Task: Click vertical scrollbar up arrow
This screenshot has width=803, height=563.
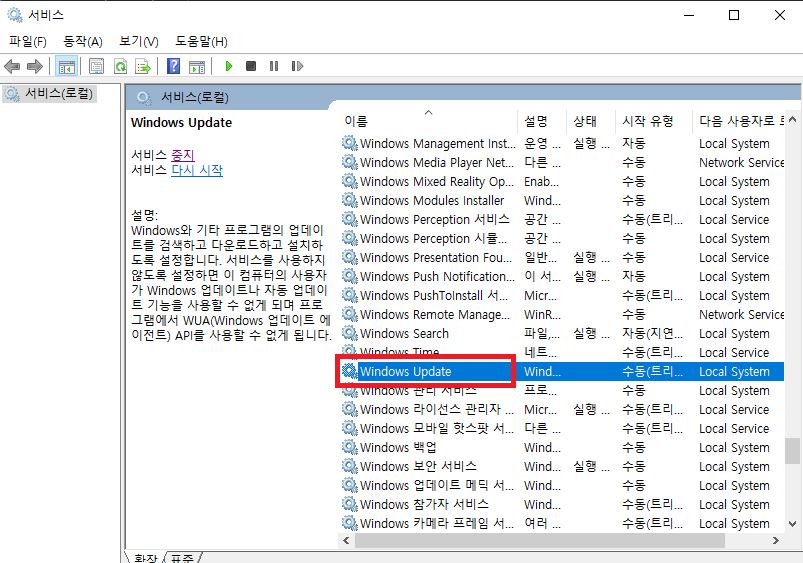Action: [x=792, y=119]
